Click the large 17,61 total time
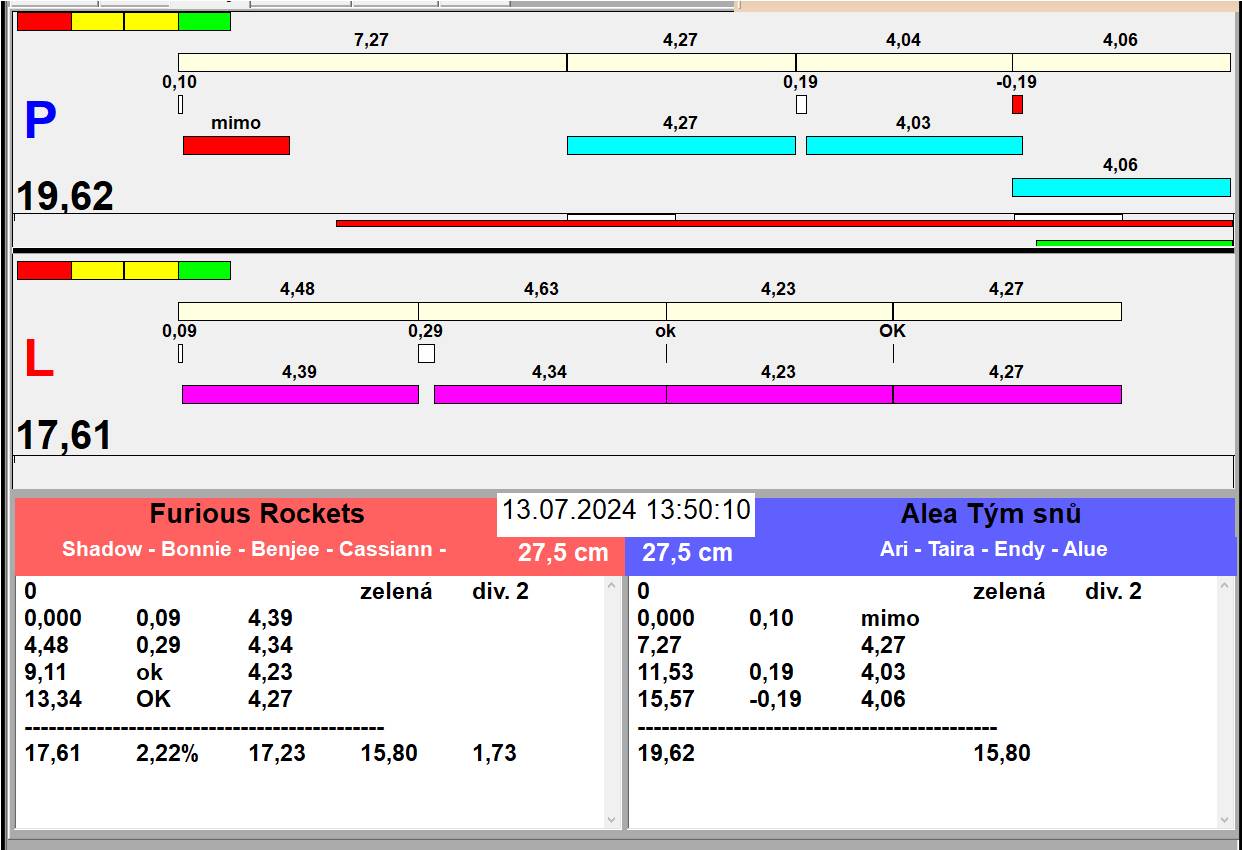Image resolution: width=1242 pixels, height=850 pixels. pyautogui.click(x=64, y=435)
